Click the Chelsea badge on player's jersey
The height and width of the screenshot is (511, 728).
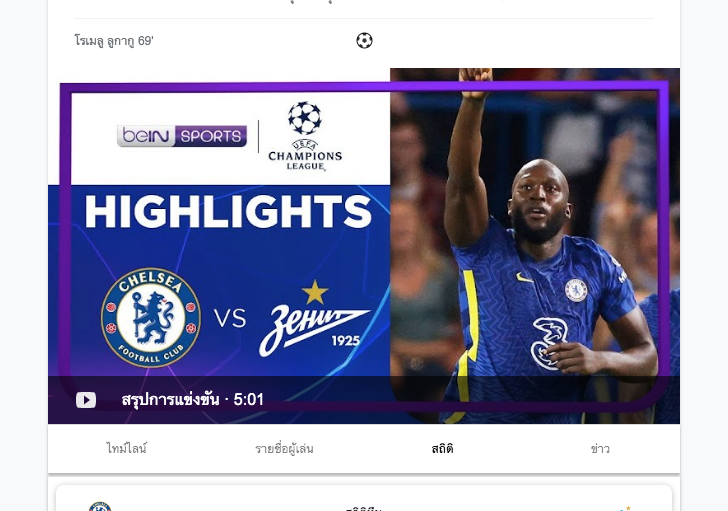(576, 291)
